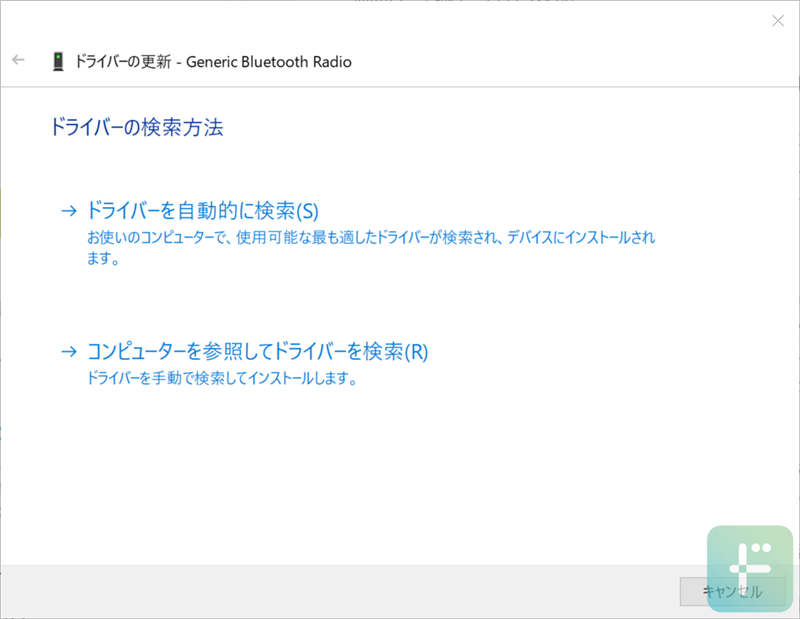Image resolution: width=800 pixels, height=619 pixels.
Task: Click the arrow icon before the browse computer option
Action: [x=69, y=351]
